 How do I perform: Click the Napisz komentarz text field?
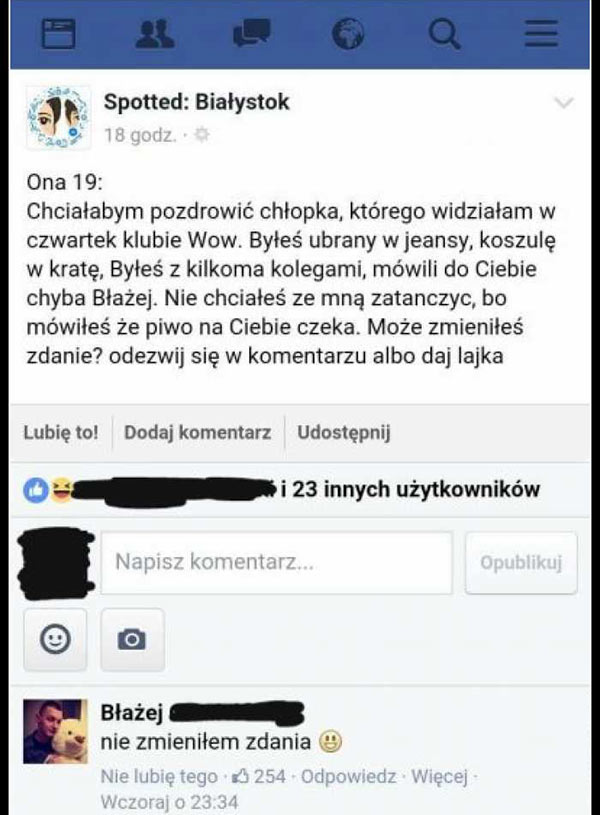click(x=277, y=562)
